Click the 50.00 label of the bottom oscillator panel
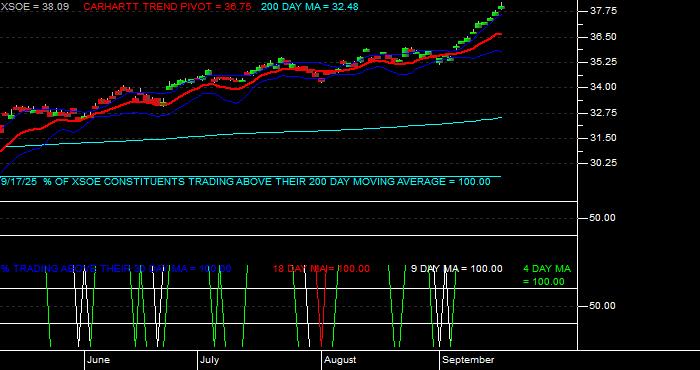The width and height of the screenshot is (700, 370). click(x=603, y=306)
